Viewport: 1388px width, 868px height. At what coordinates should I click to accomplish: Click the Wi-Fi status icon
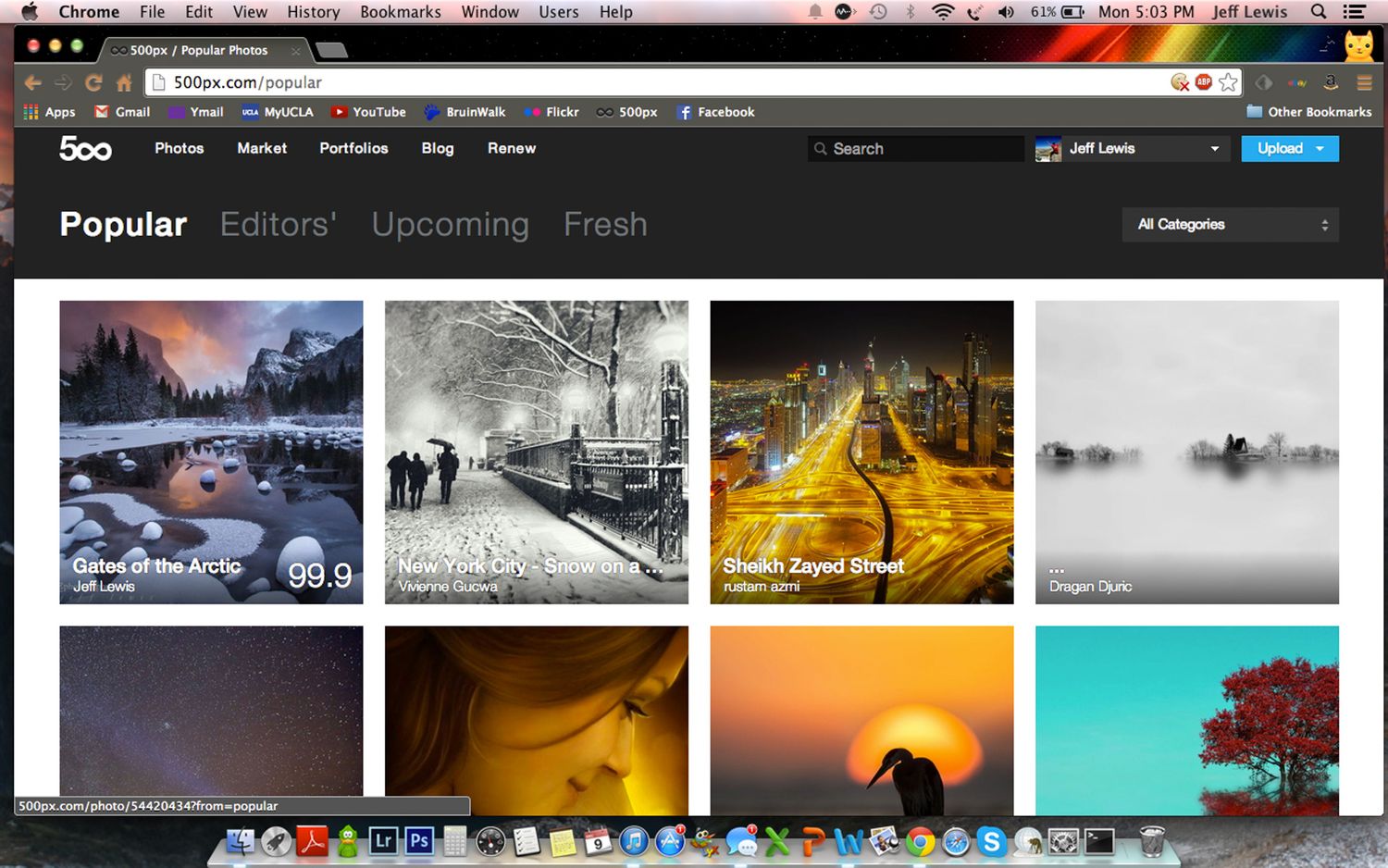tap(942, 11)
